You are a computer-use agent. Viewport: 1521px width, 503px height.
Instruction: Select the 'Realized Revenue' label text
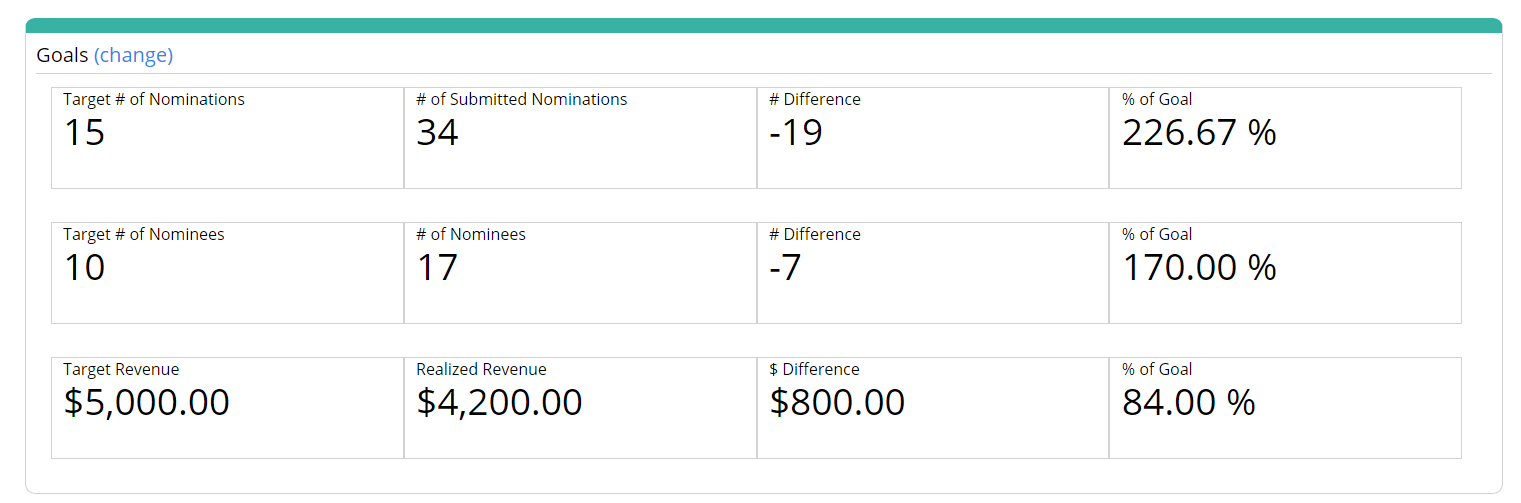point(482,369)
